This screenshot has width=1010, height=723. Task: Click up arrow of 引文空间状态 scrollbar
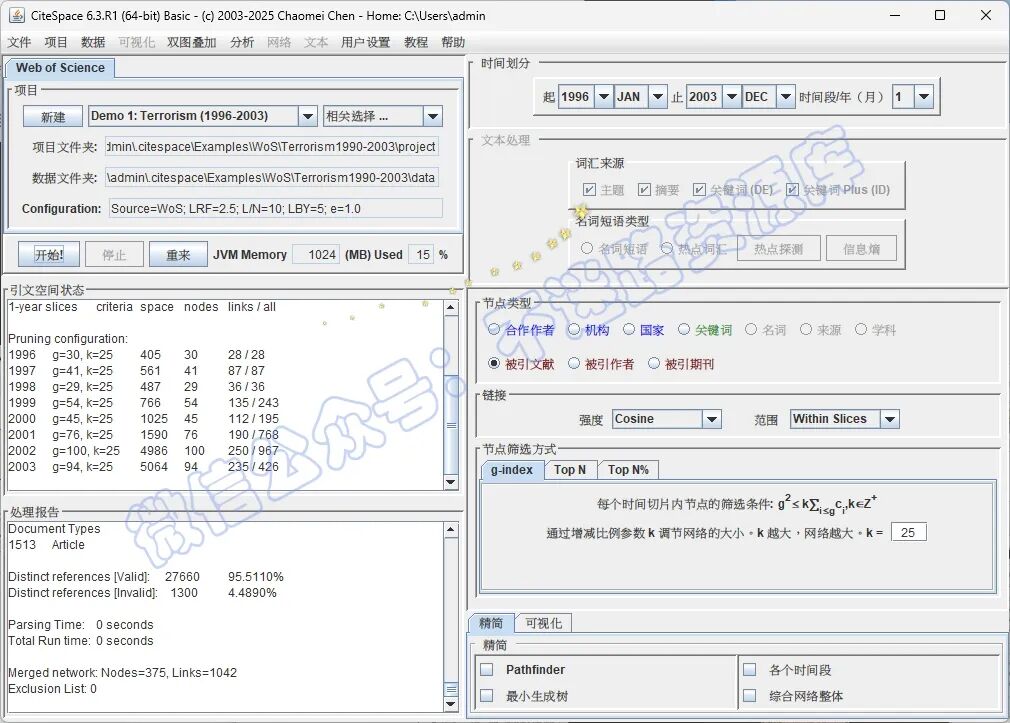coord(451,307)
